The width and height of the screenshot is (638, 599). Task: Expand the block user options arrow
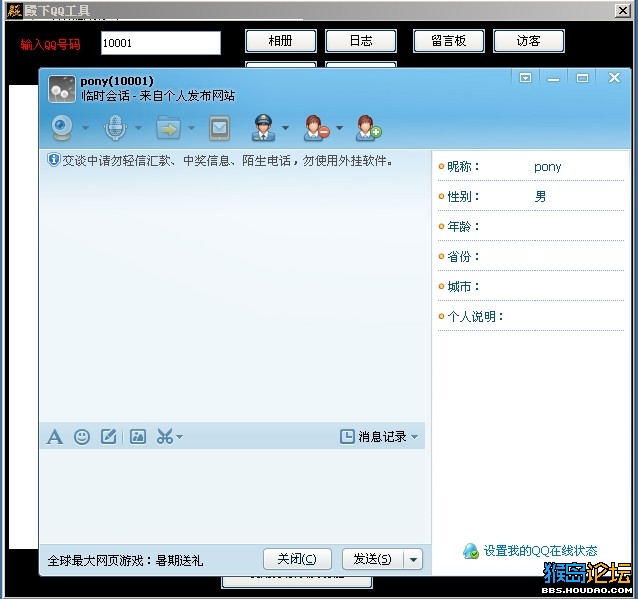[x=339, y=128]
